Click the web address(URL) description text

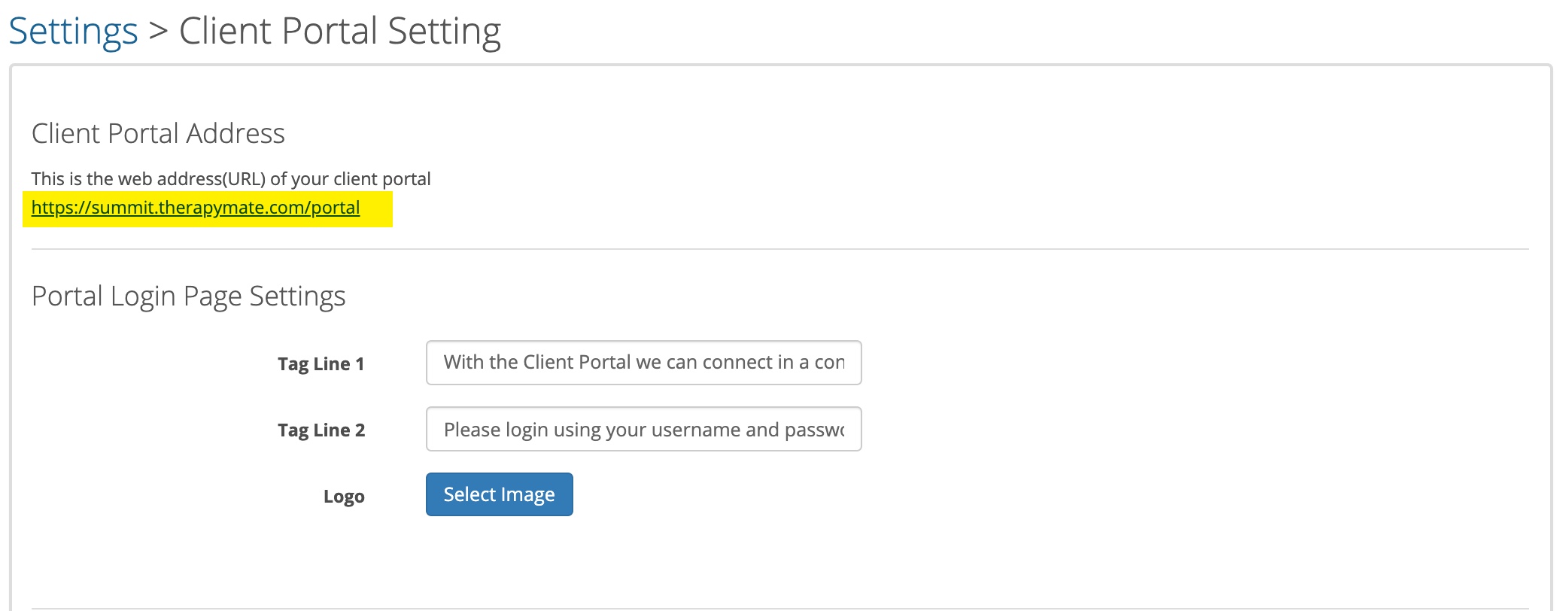pyautogui.click(x=231, y=179)
